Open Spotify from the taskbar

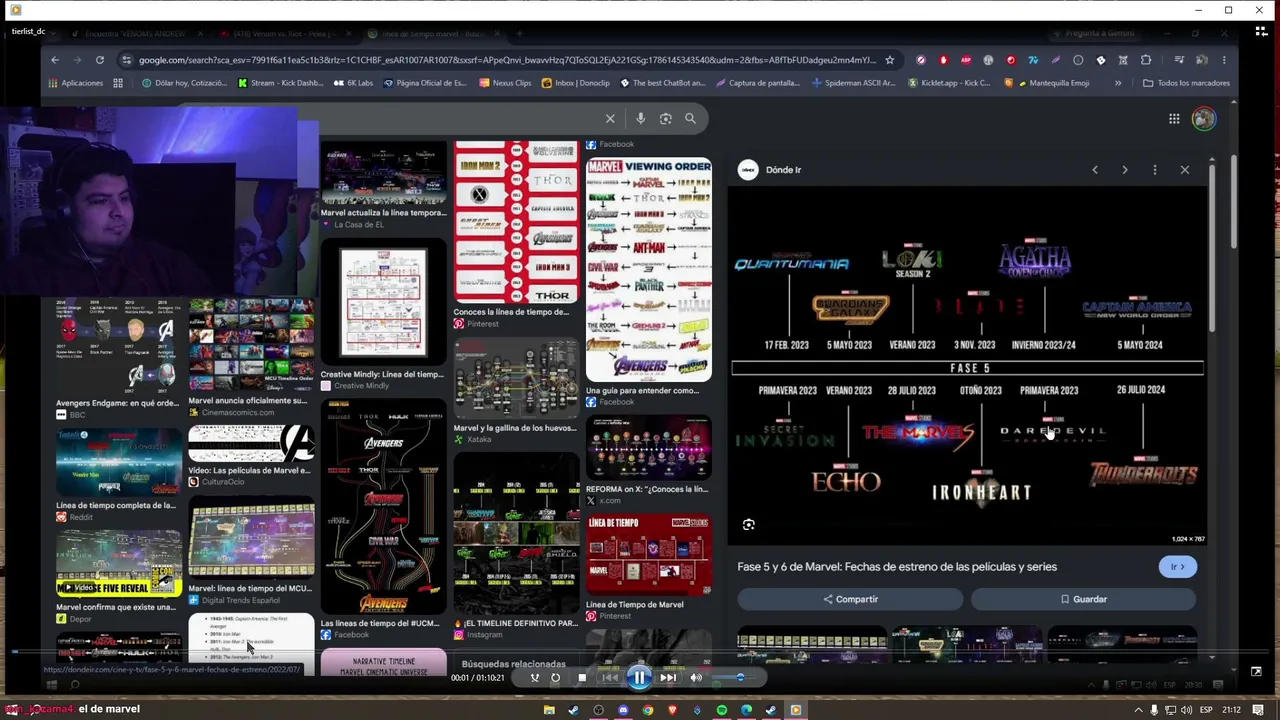click(722, 710)
